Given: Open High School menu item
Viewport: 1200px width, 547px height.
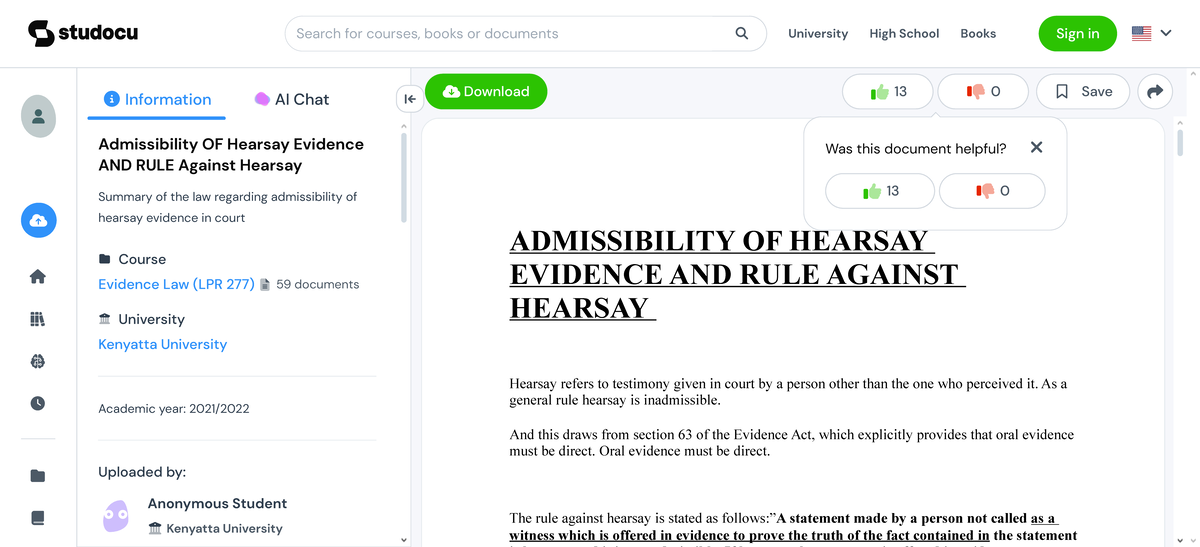Looking at the screenshot, I should [x=904, y=33].
